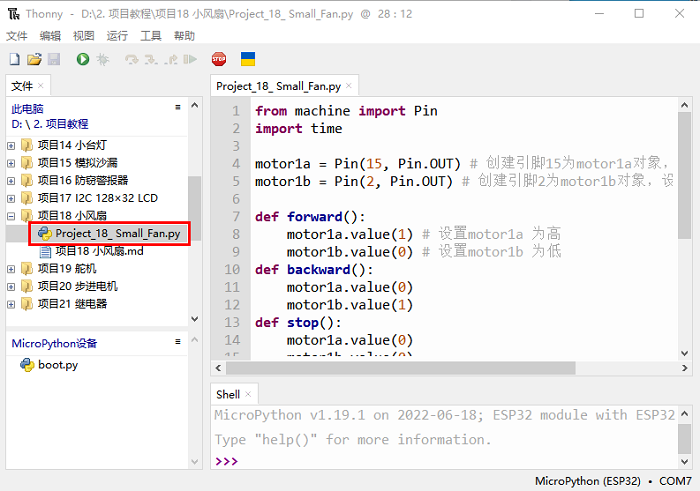This screenshot has width=700, height=491.
Task: Click the Open file folder icon
Action: click(x=34, y=60)
